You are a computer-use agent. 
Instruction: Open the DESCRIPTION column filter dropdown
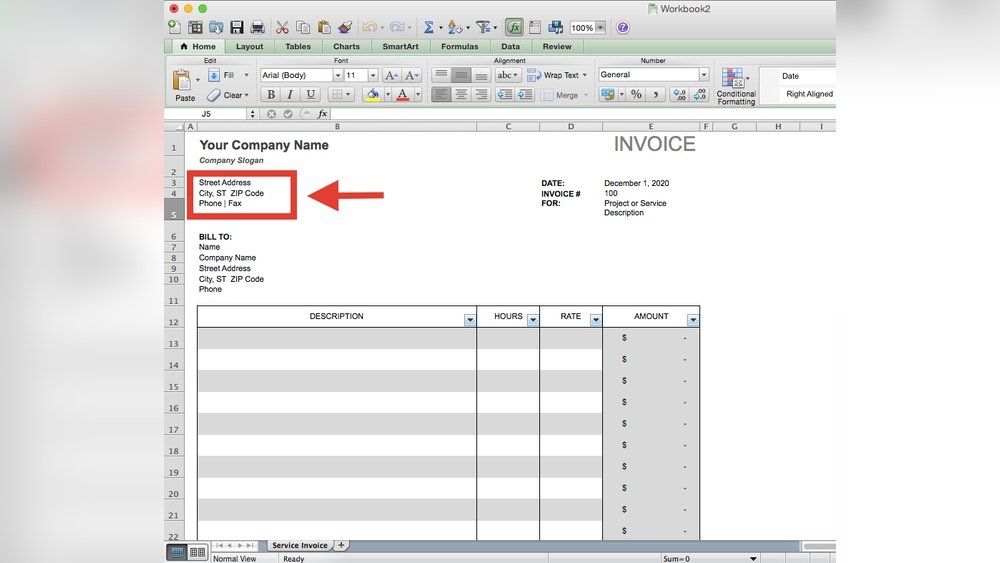(470, 320)
